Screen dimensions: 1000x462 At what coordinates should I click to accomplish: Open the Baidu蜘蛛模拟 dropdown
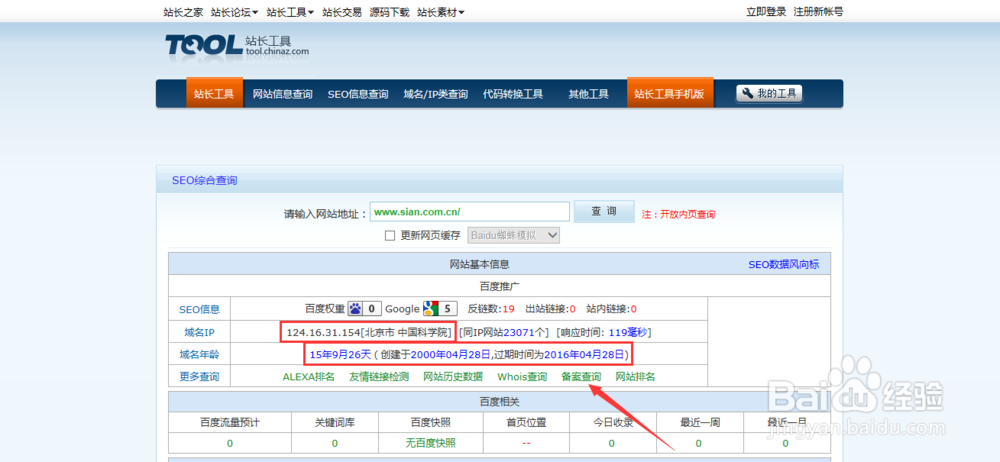tap(514, 235)
